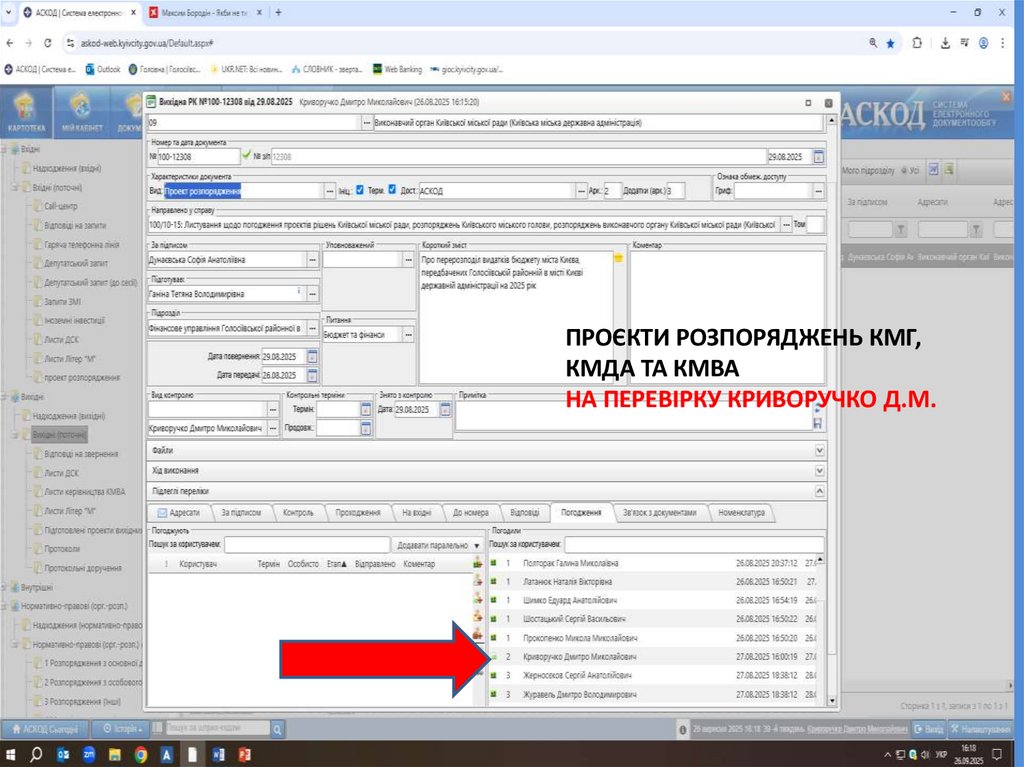Sort by the Етап column header
1024x767 pixels.
(x=336, y=564)
